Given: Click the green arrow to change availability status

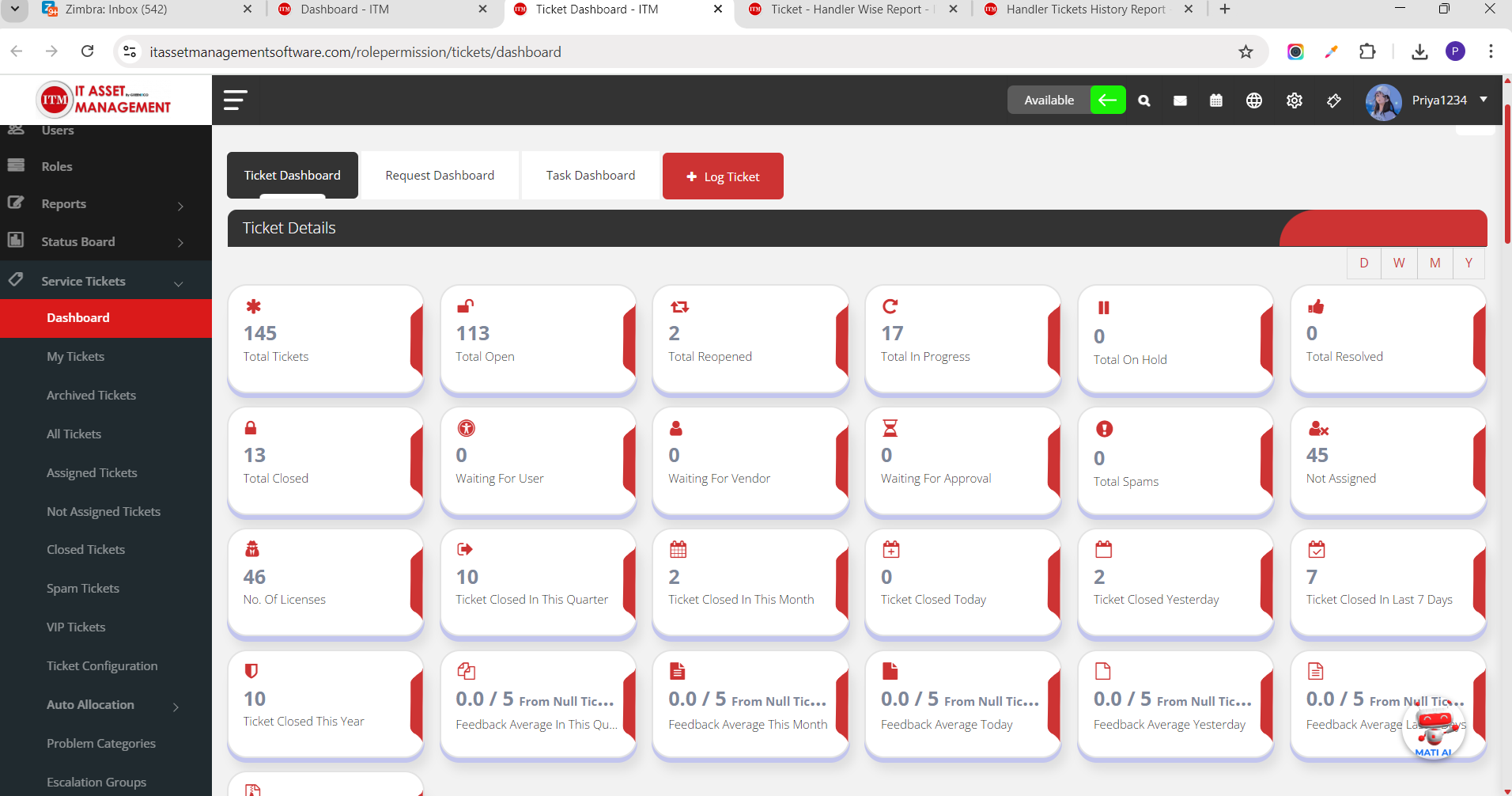Looking at the screenshot, I should point(1106,100).
